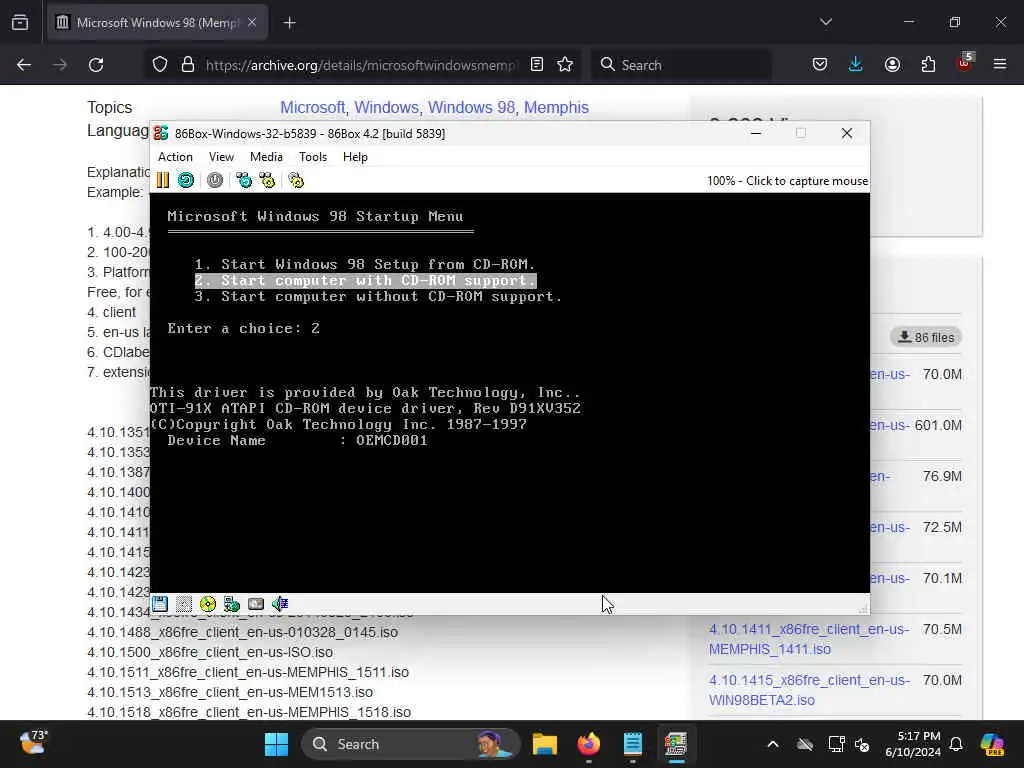Open the Windows topic link

(x=386, y=107)
